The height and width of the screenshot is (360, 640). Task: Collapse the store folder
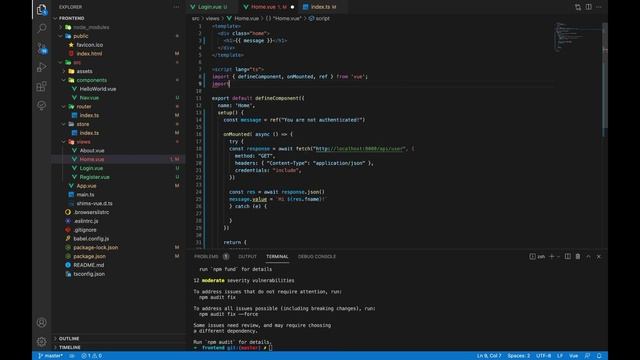pos(64,124)
